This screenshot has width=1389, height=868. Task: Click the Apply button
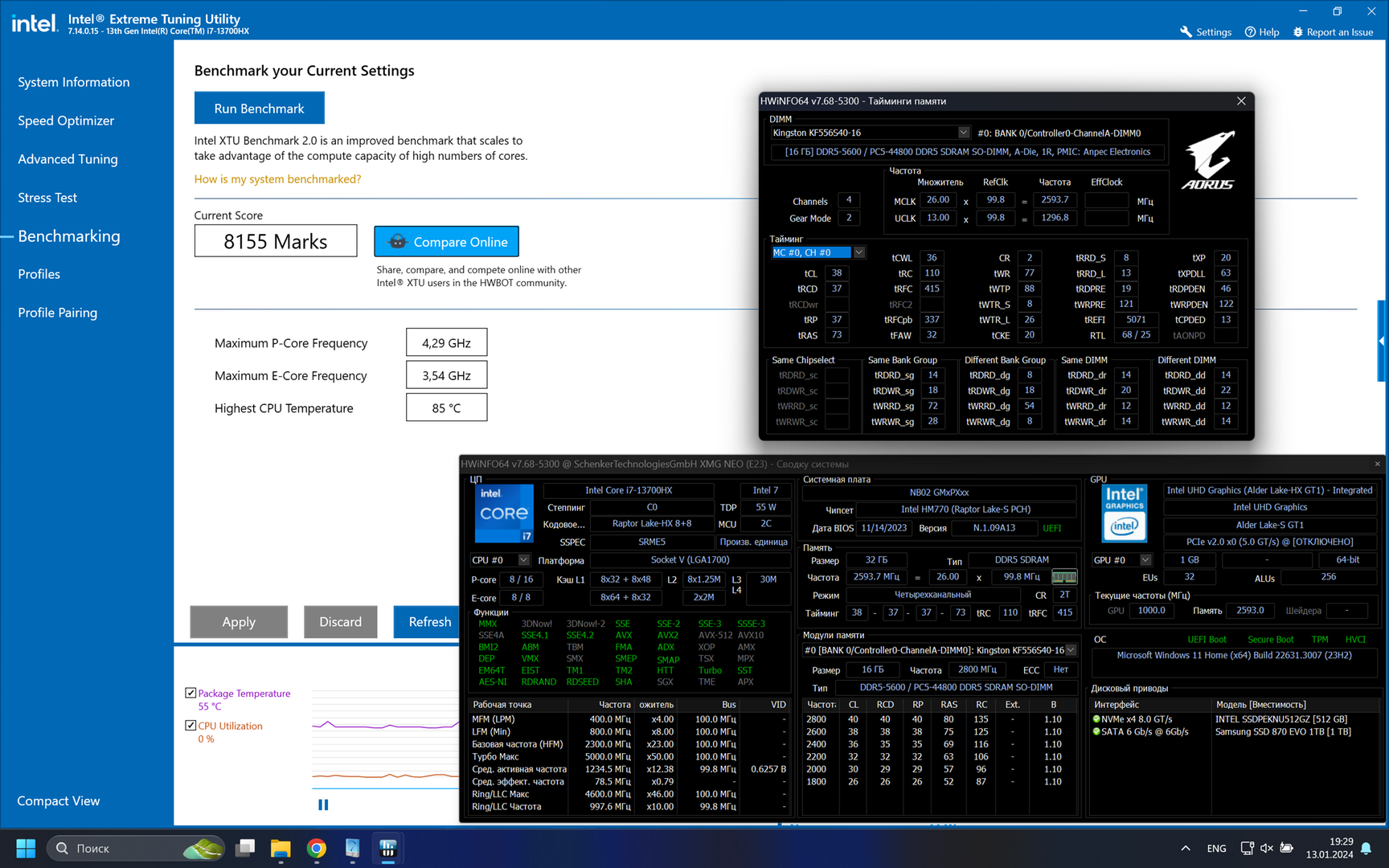[x=239, y=622]
